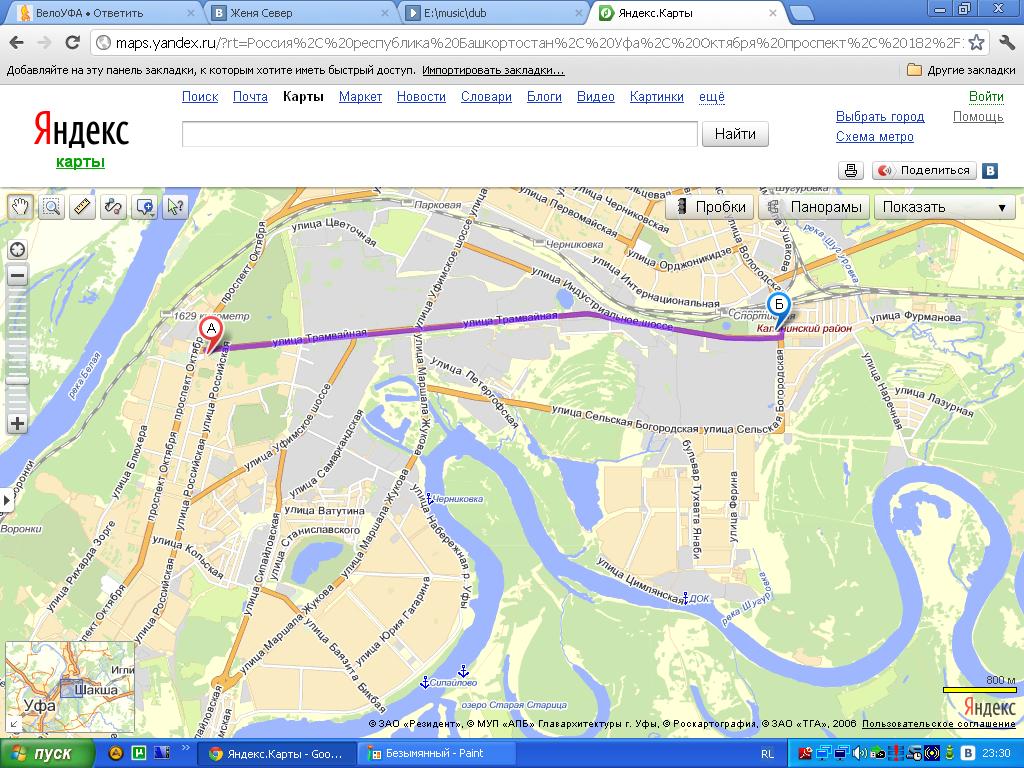The width and height of the screenshot is (1024, 768).
Task: Open the Почта service link
Action: (x=250, y=97)
